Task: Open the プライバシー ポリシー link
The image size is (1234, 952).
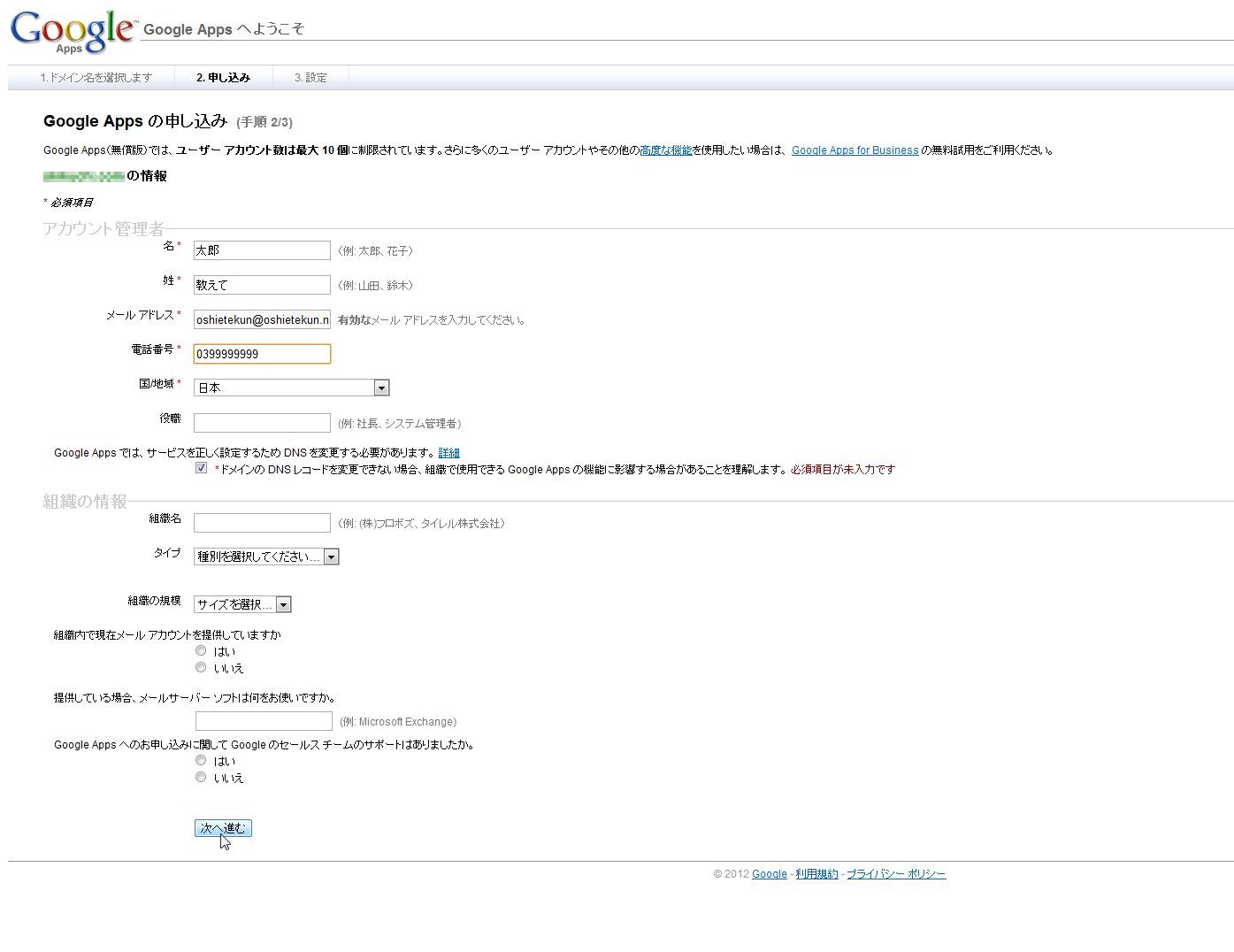Action: click(896, 874)
